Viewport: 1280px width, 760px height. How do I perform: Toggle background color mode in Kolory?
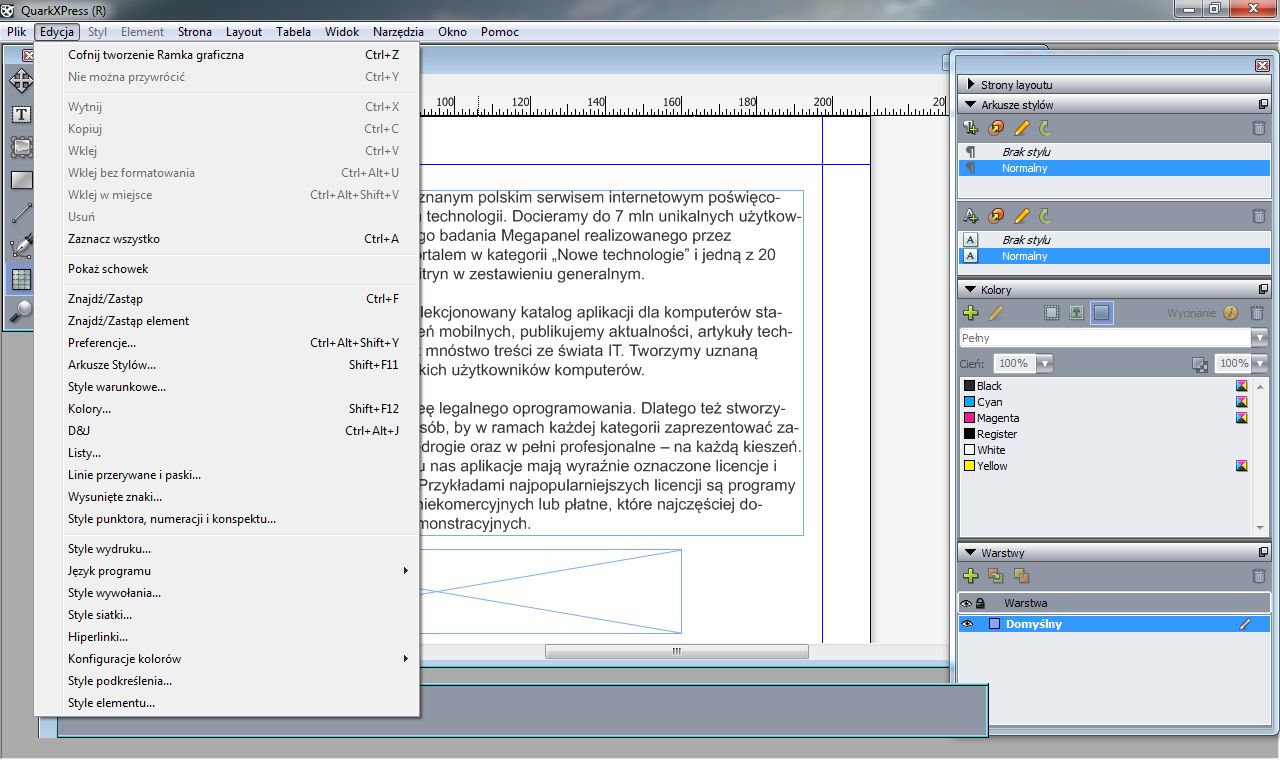(x=1101, y=313)
